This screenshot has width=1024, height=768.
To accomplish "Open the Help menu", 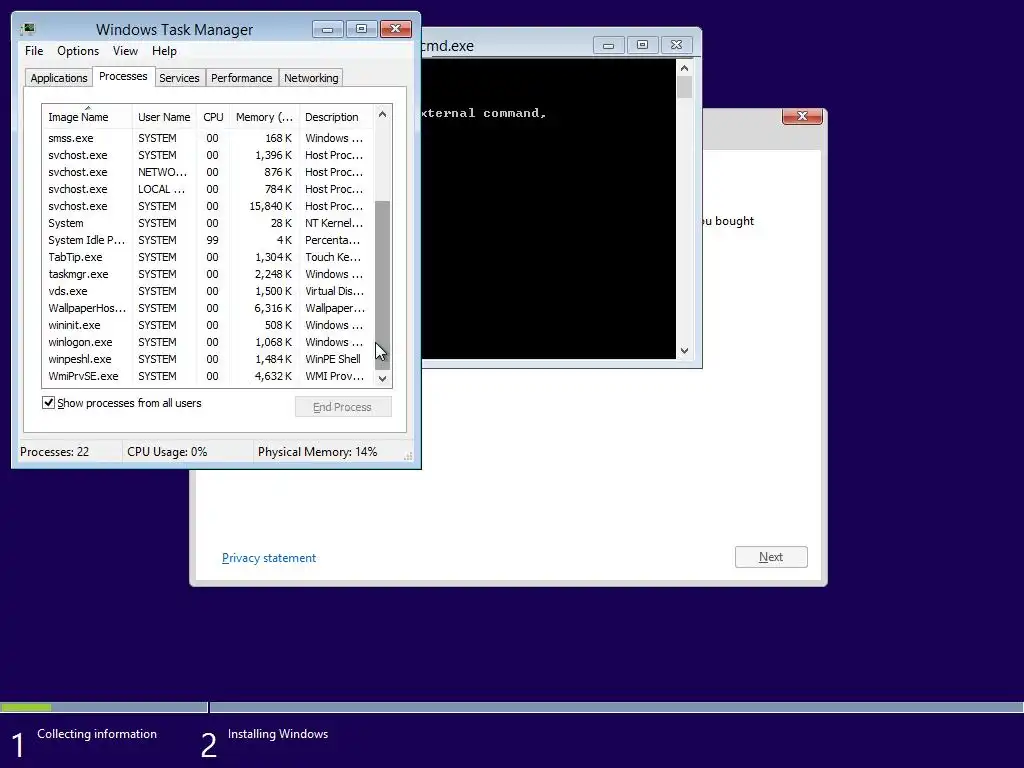I will [164, 51].
